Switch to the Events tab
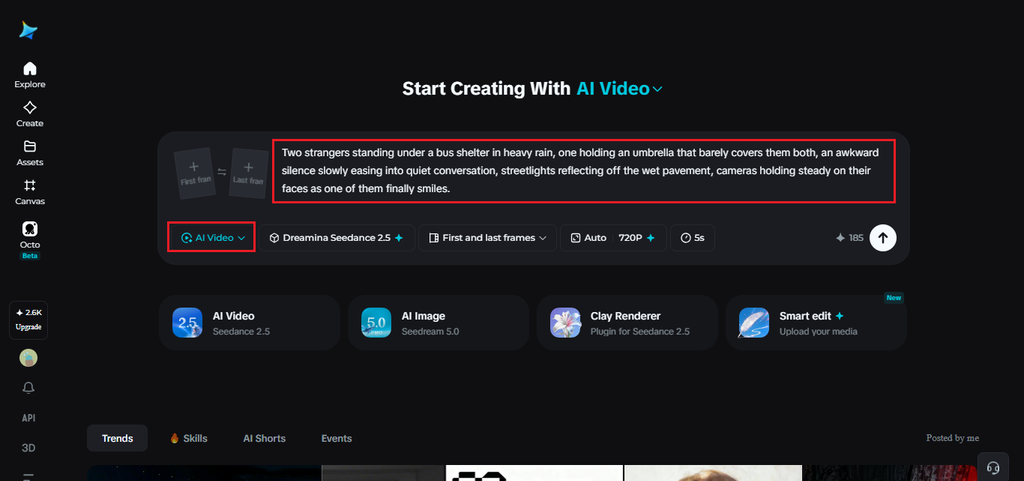Viewport: 1024px width, 481px height. point(336,439)
